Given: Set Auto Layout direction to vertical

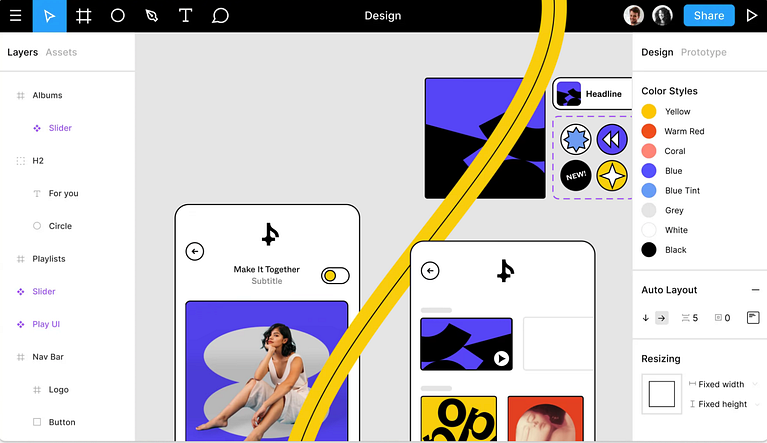Looking at the screenshot, I should [x=646, y=318].
